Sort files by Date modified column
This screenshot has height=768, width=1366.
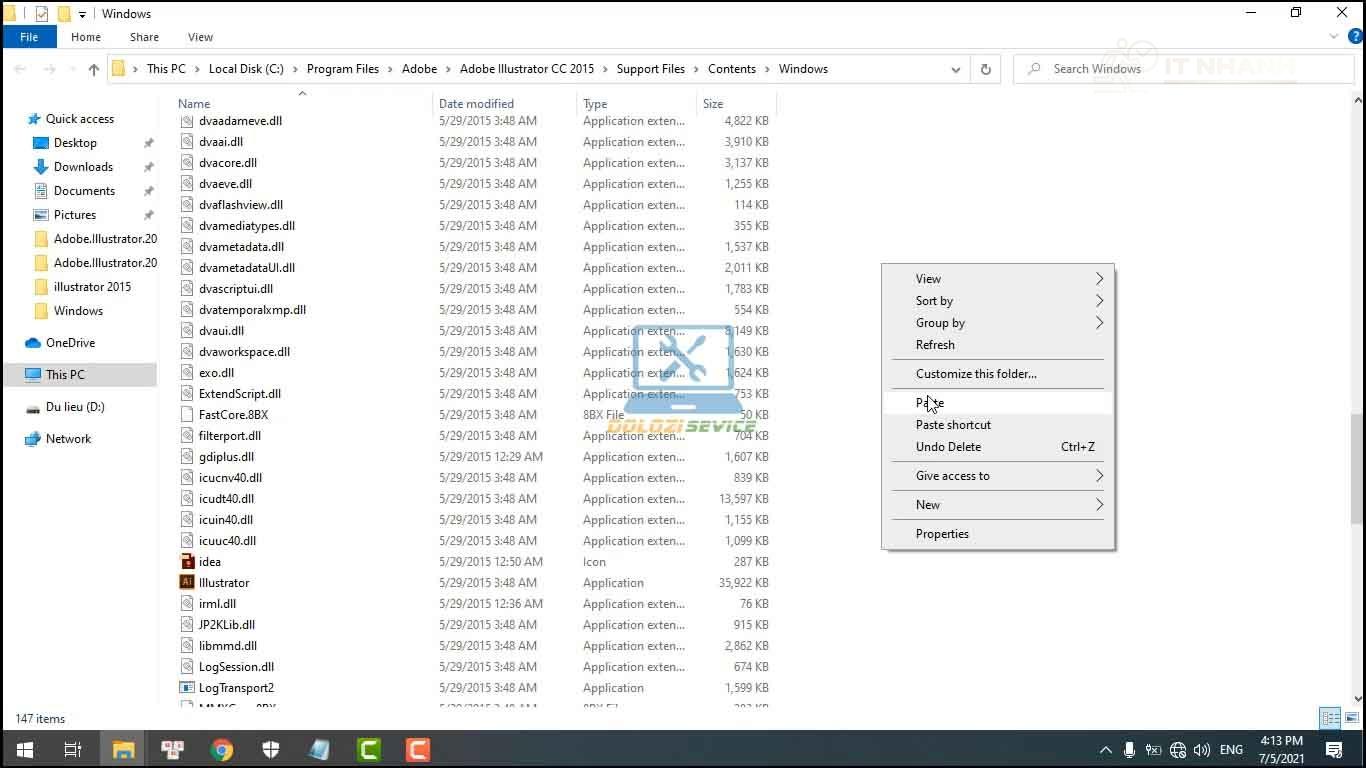point(476,104)
